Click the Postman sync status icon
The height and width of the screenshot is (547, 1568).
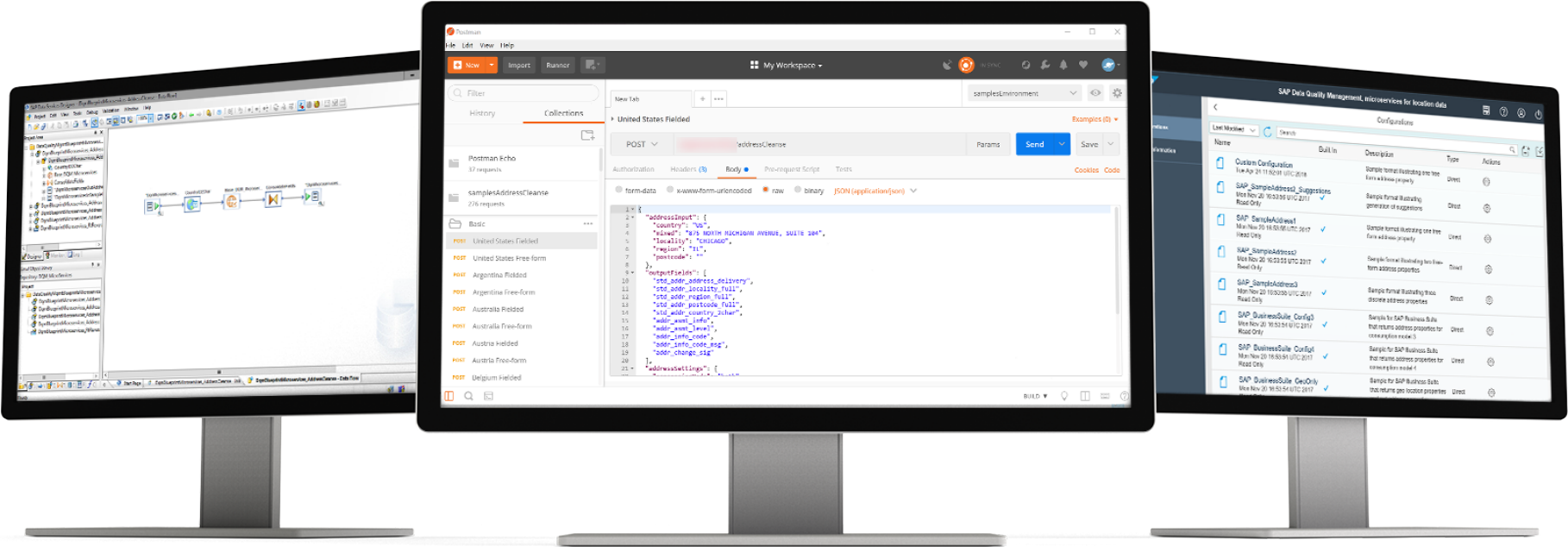pyautogui.click(x=966, y=65)
